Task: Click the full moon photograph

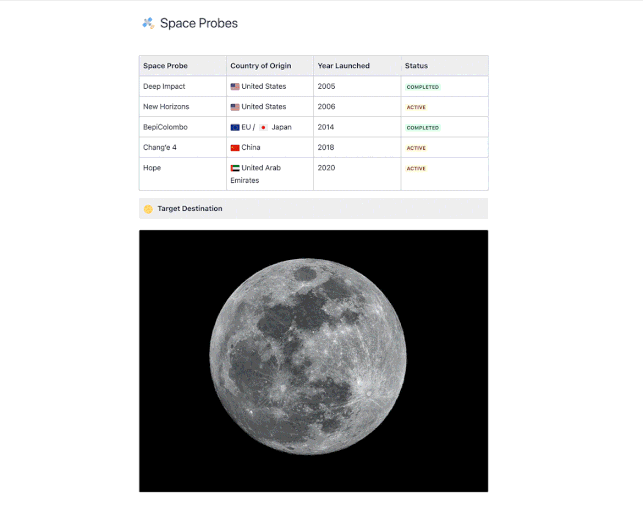Action: 314,361
